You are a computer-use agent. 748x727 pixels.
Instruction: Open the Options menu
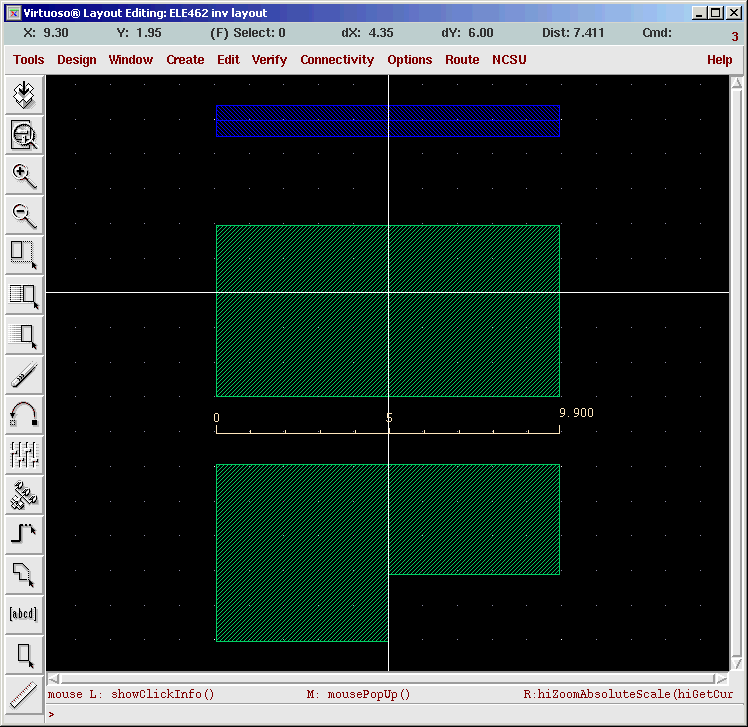[x=410, y=60]
